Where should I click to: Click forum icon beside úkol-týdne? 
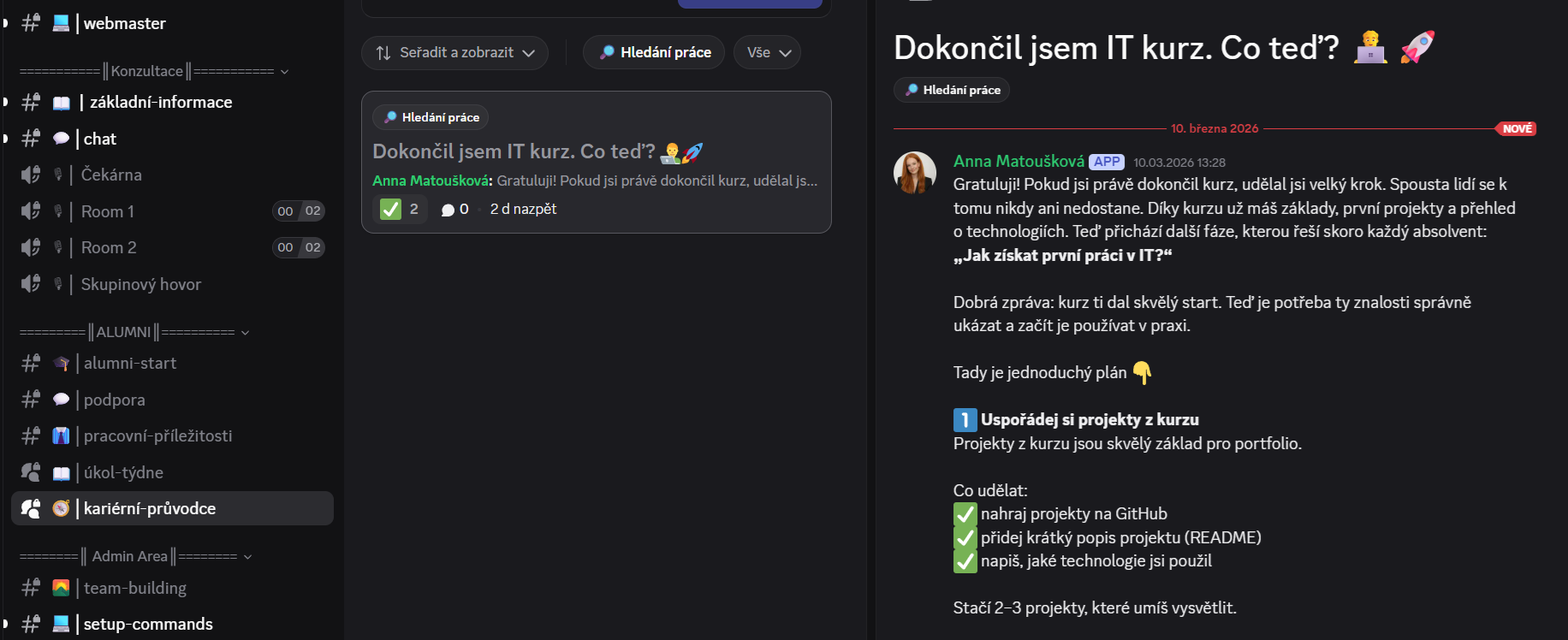tap(31, 472)
